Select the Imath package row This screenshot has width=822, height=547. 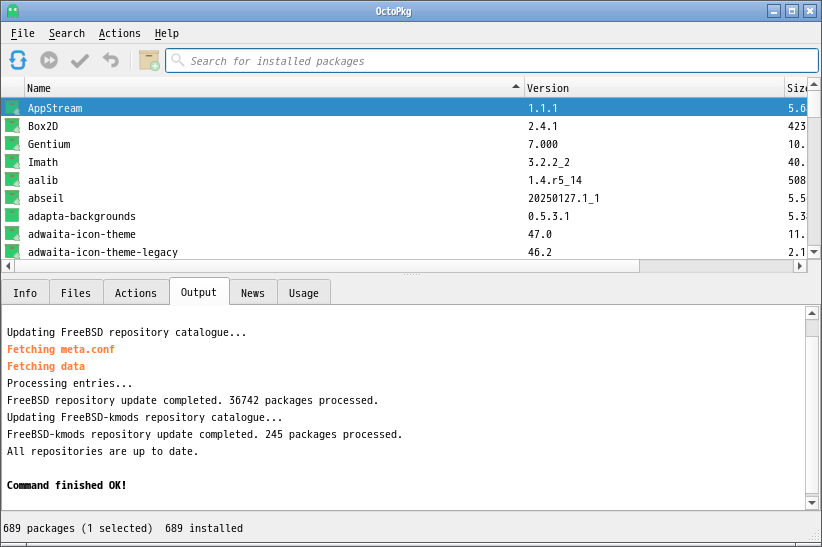[404, 162]
